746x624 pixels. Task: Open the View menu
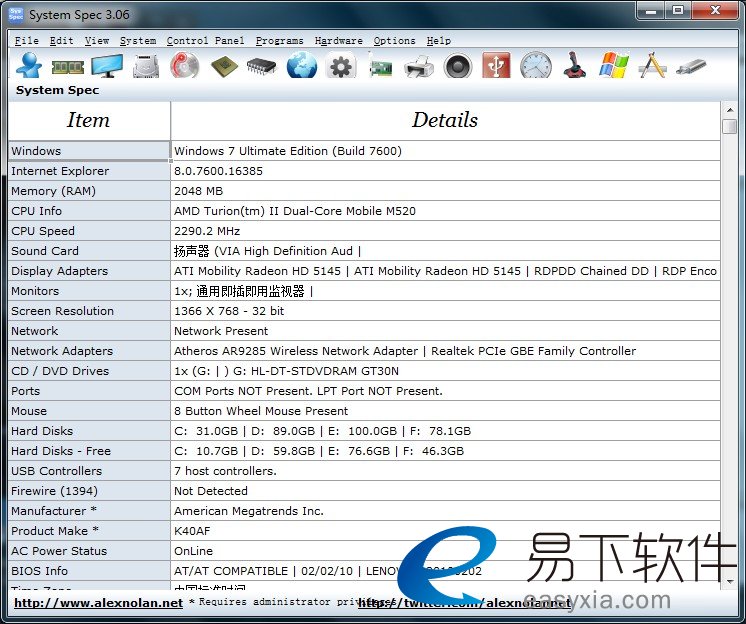tap(97, 41)
